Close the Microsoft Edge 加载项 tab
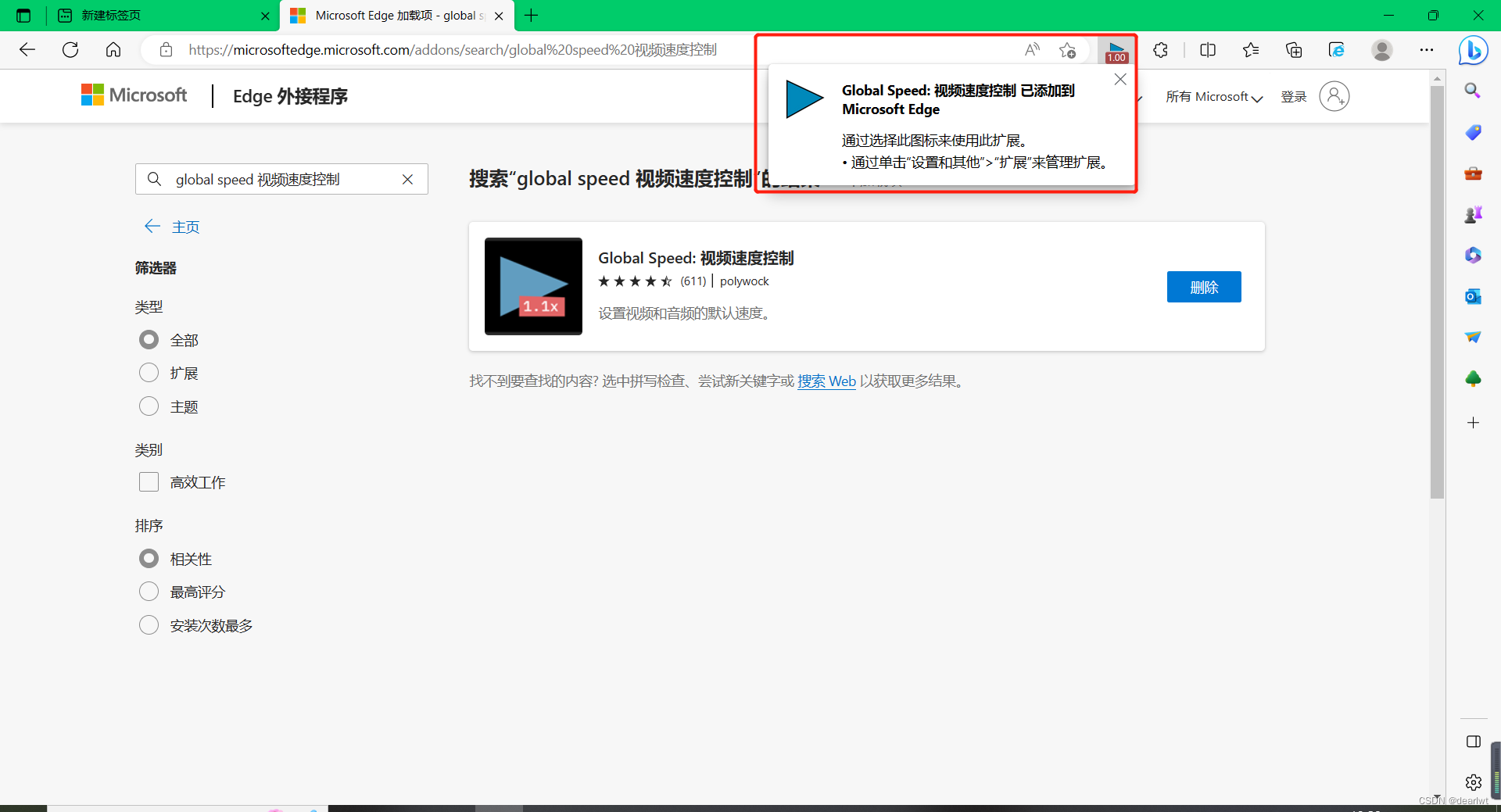 pyautogui.click(x=499, y=16)
